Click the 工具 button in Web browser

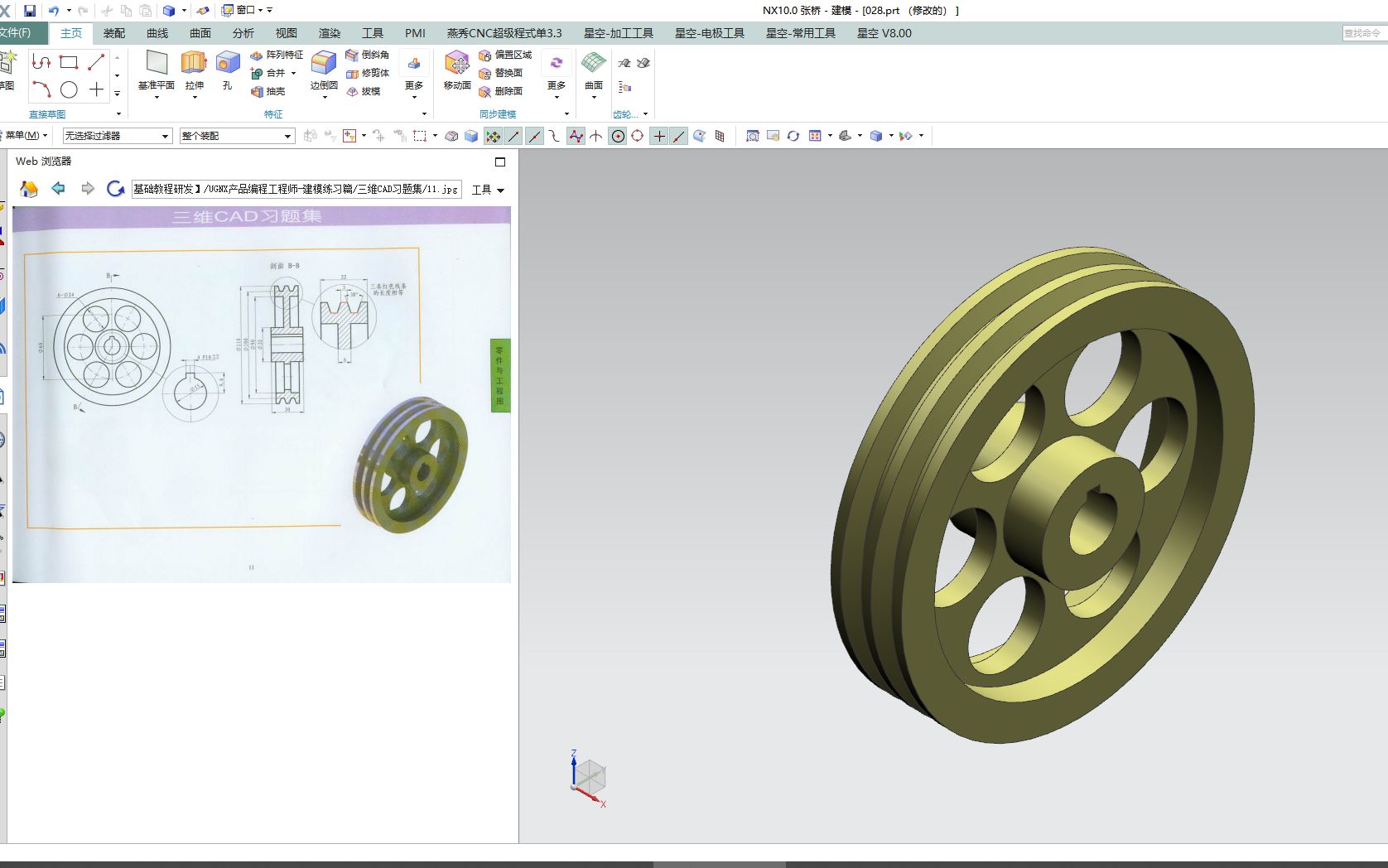pos(487,190)
